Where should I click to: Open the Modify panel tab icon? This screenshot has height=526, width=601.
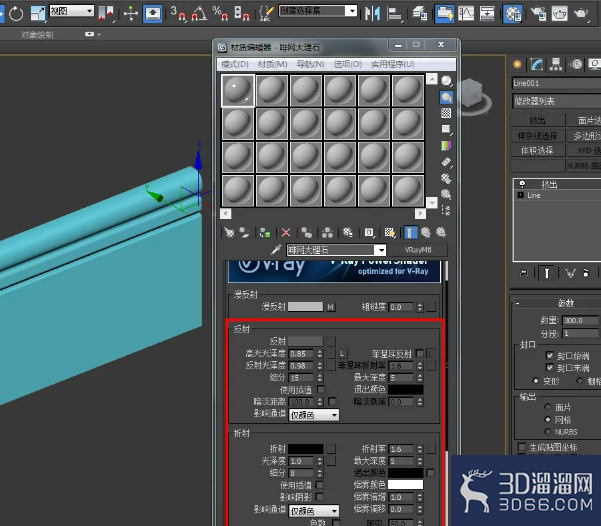[x=537, y=64]
